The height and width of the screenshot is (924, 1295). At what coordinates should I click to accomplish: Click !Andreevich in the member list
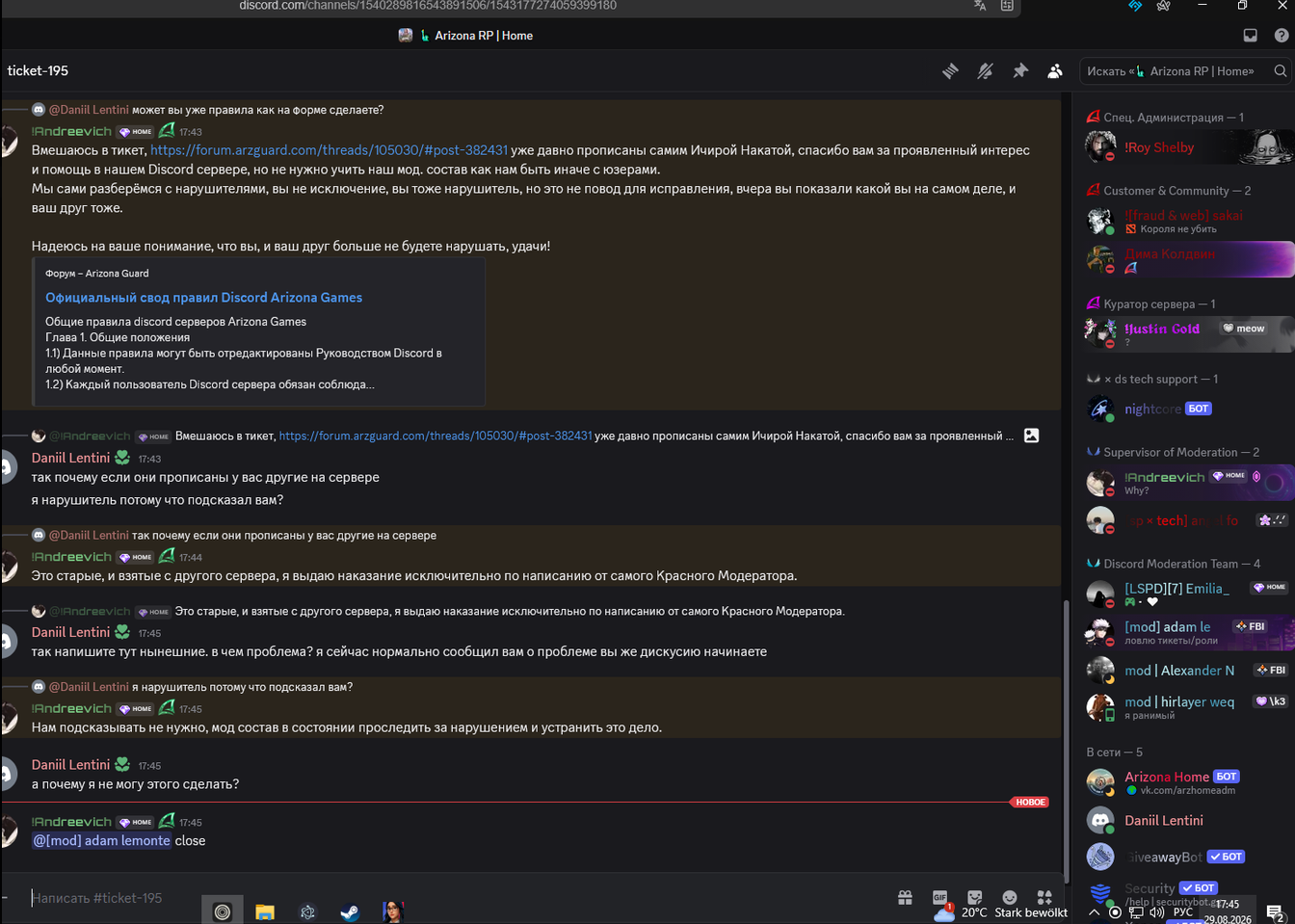click(1188, 482)
